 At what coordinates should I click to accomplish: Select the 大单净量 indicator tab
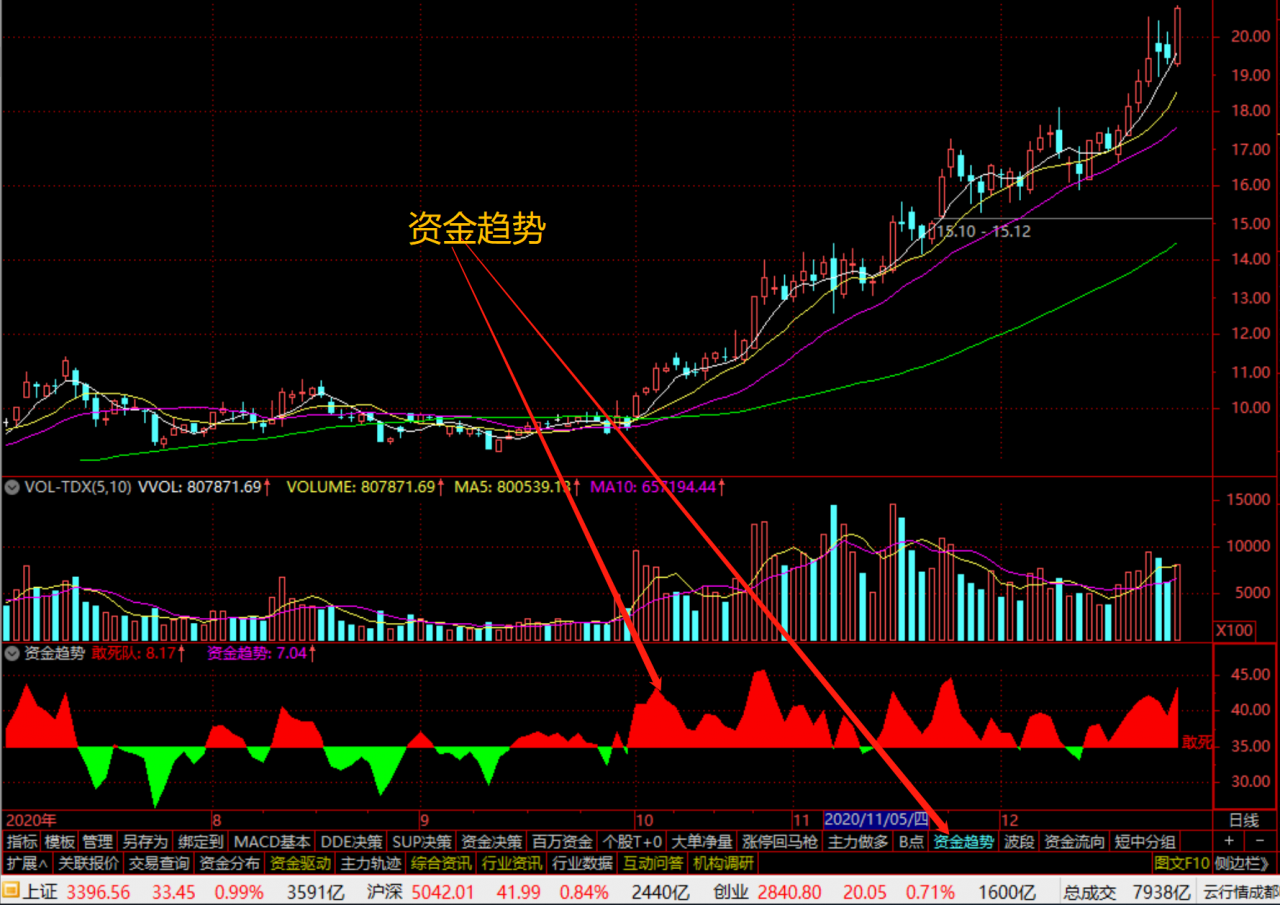[702, 842]
